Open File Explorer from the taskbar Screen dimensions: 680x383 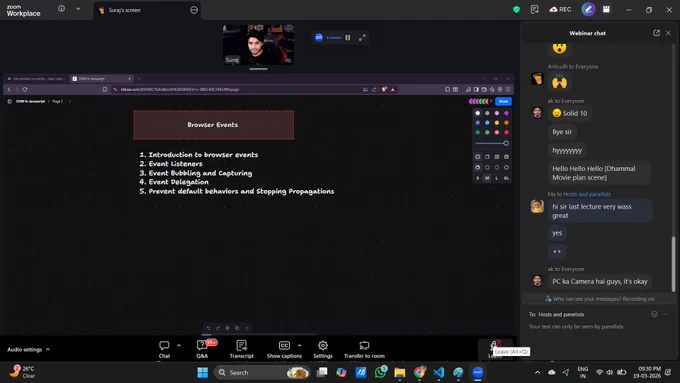pyautogui.click(x=399, y=372)
